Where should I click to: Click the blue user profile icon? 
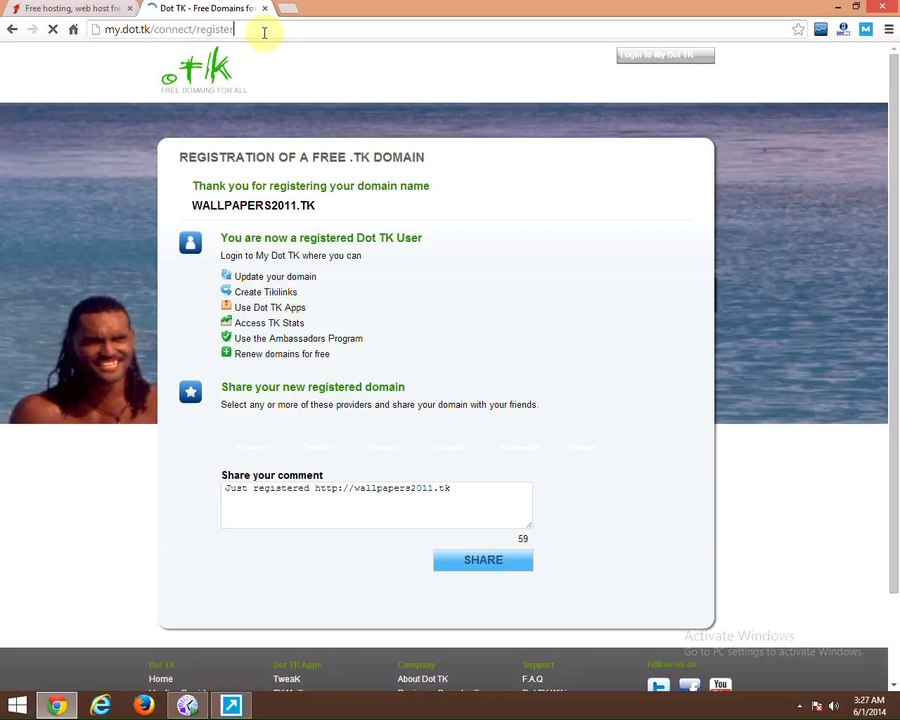(191, 242)
